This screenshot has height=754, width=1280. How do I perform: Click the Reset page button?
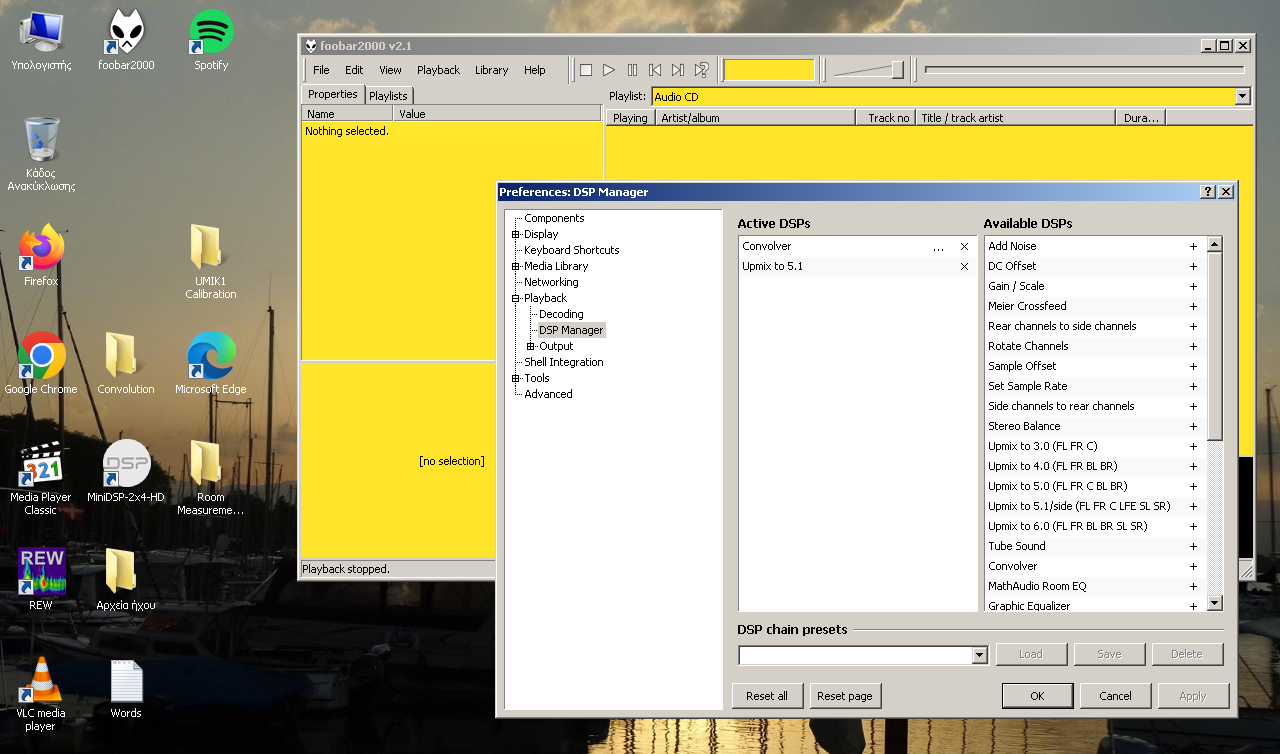(845, 696)
